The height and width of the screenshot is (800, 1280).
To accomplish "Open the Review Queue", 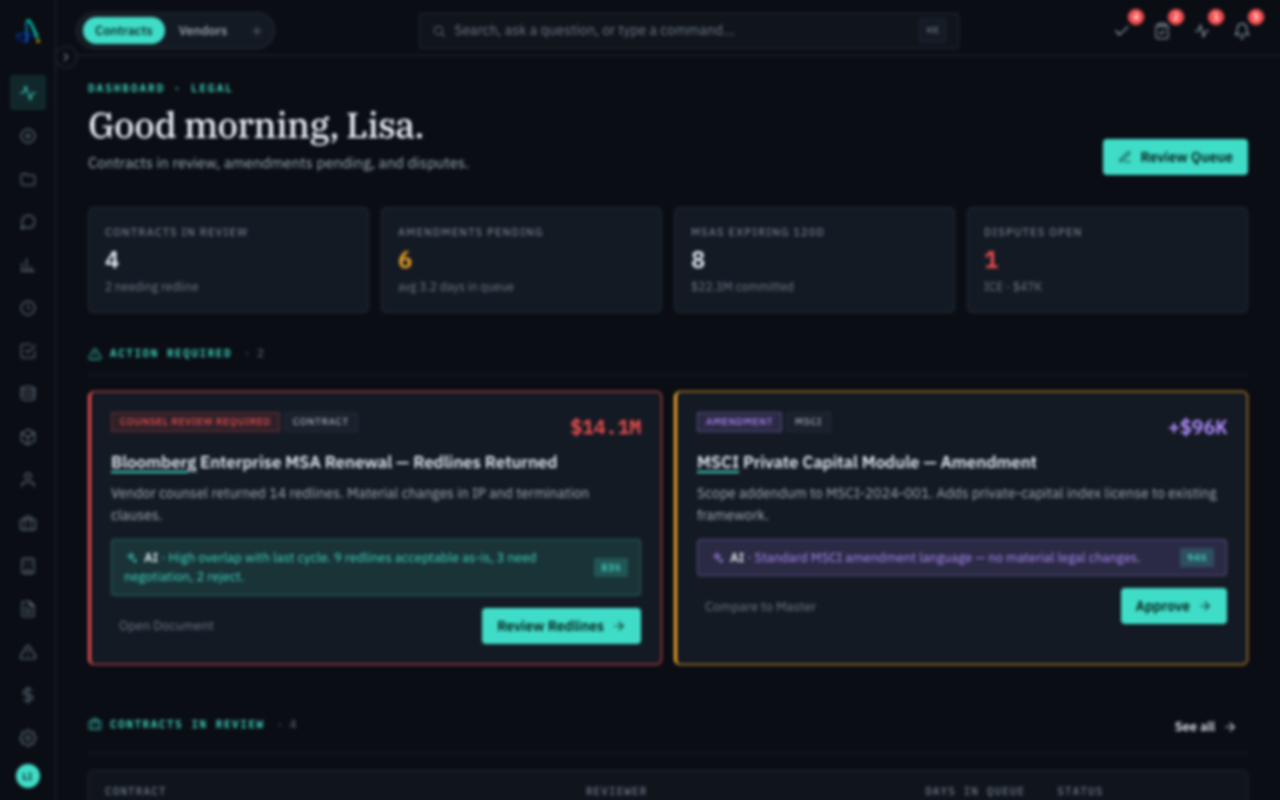I will (1175, 157).
